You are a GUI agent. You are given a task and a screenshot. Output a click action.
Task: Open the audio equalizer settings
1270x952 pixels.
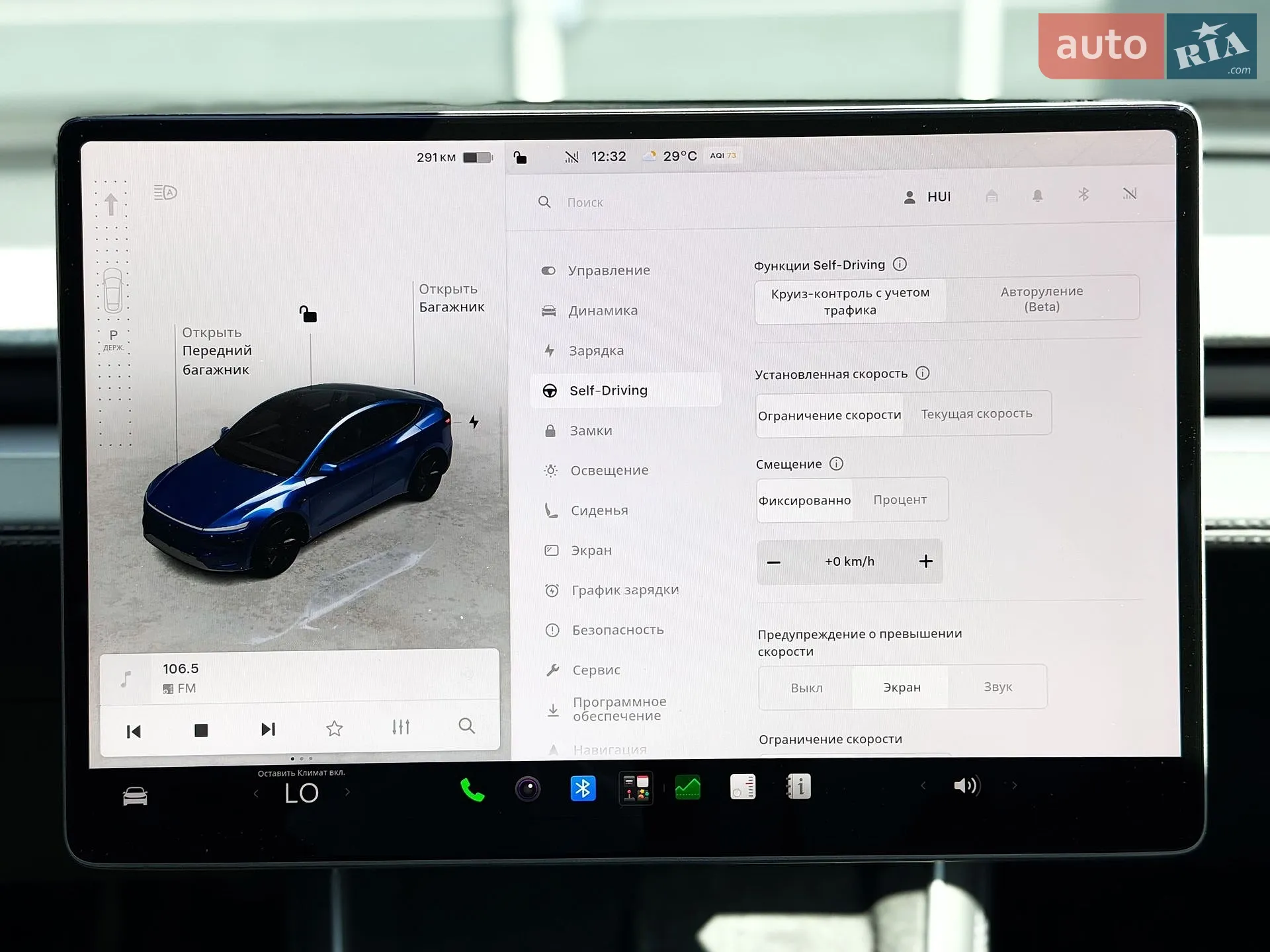(401, 727)
